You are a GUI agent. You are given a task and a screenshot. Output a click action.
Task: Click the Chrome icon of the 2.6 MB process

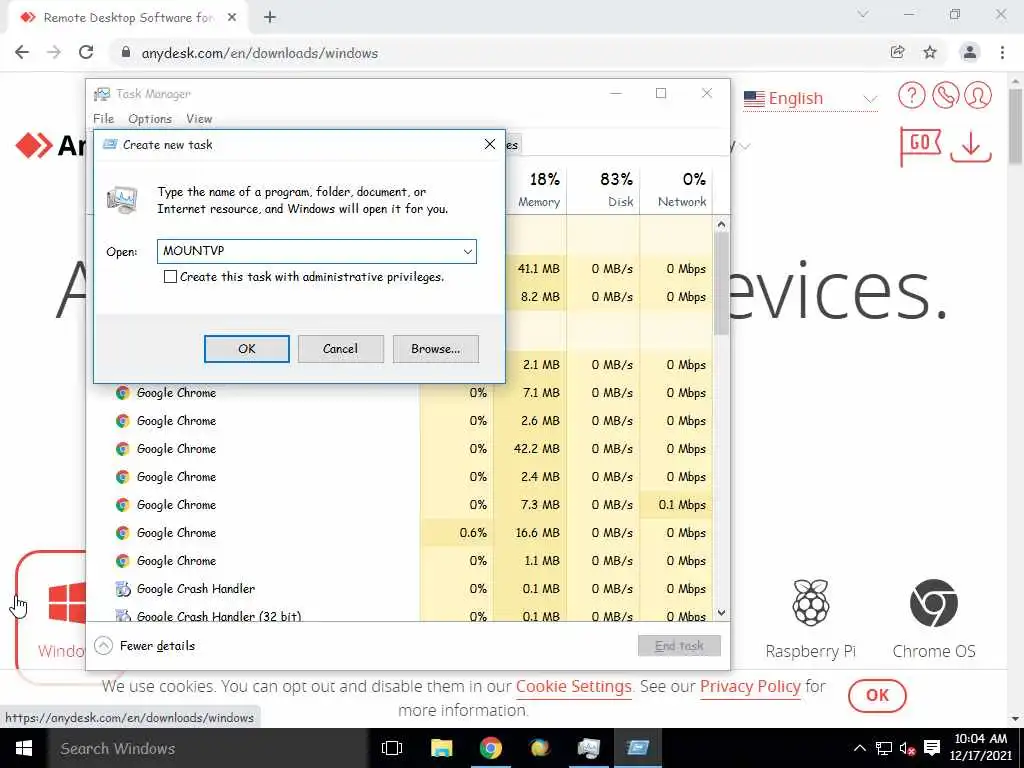coord(123,421)
